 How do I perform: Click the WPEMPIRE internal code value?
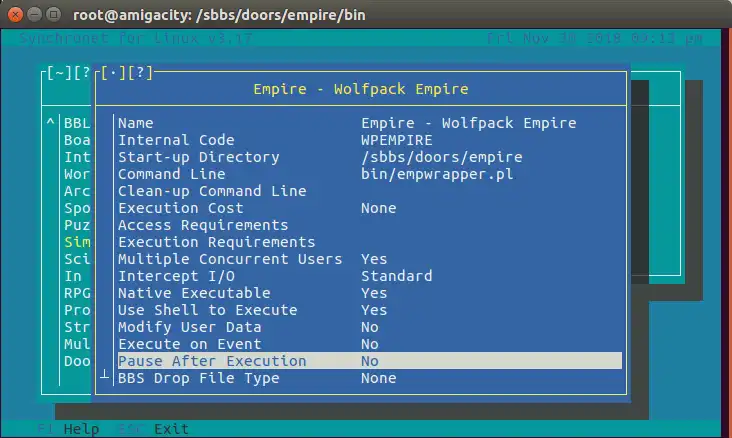pyautogui.click(x=397, y=140)
